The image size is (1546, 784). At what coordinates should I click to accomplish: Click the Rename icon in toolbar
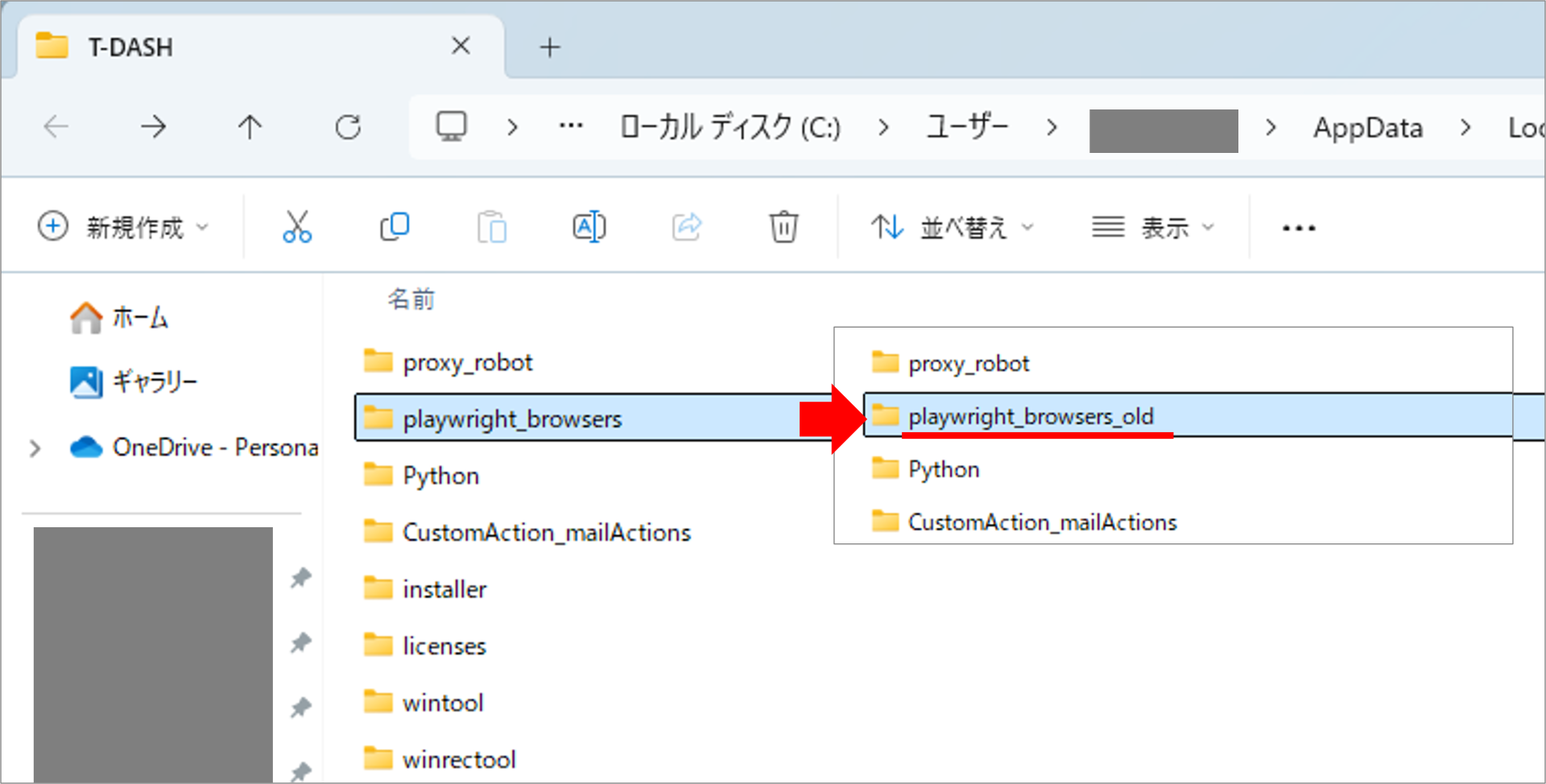[x=589, y=227]
